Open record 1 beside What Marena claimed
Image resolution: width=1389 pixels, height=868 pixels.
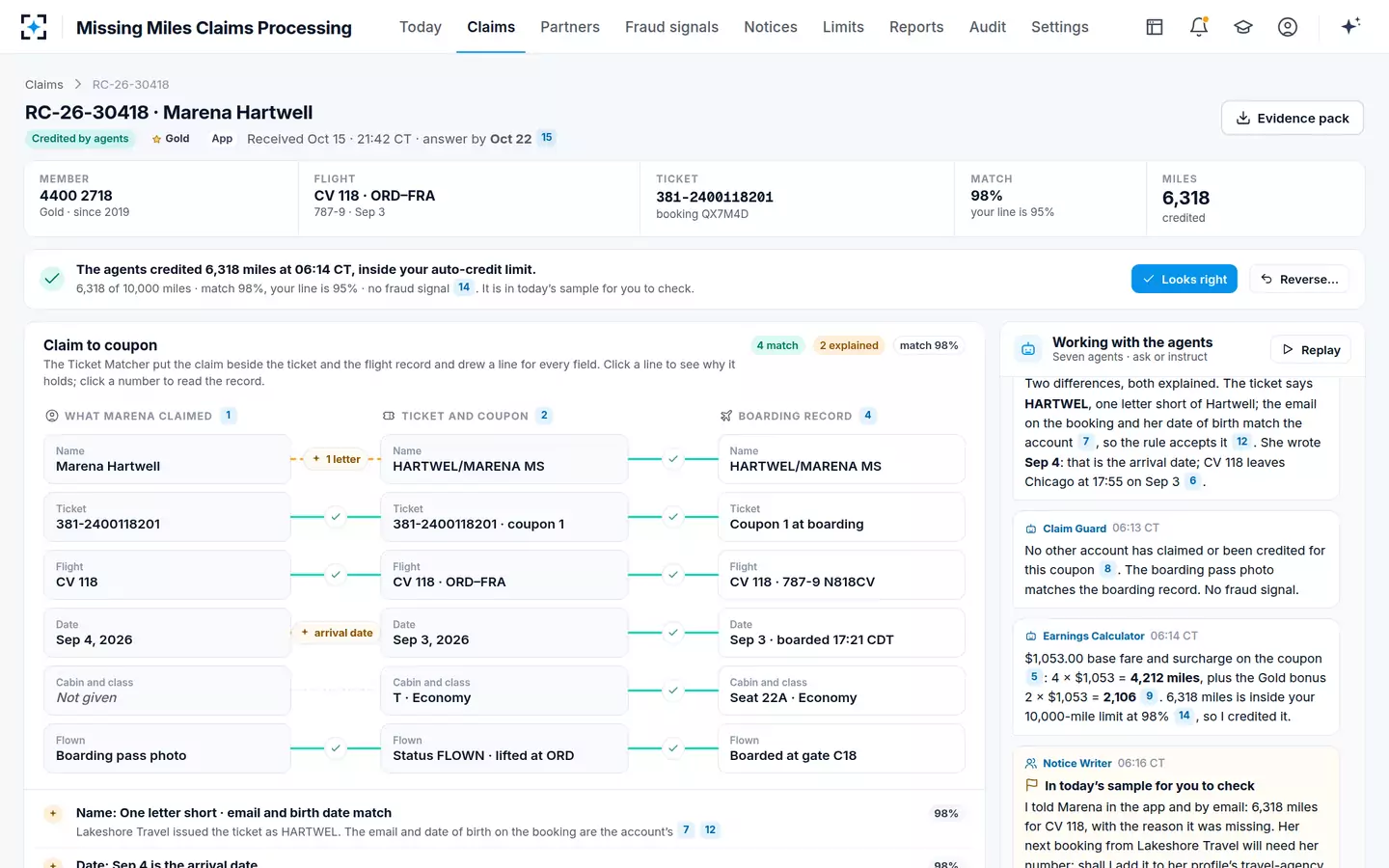pyautogui.click(x=229, y=416)
